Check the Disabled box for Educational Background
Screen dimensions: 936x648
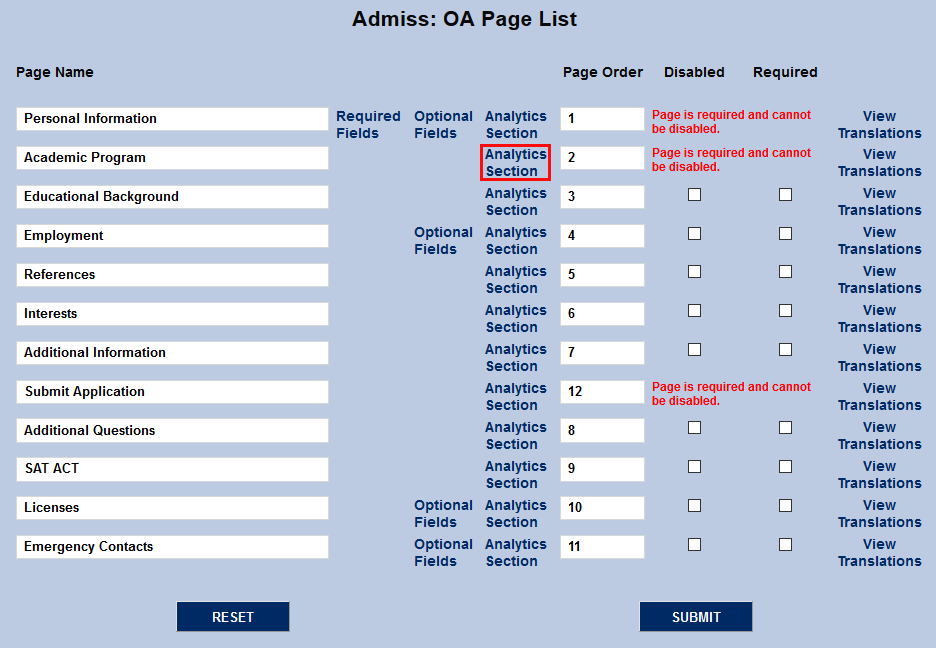tap(694, 195)
